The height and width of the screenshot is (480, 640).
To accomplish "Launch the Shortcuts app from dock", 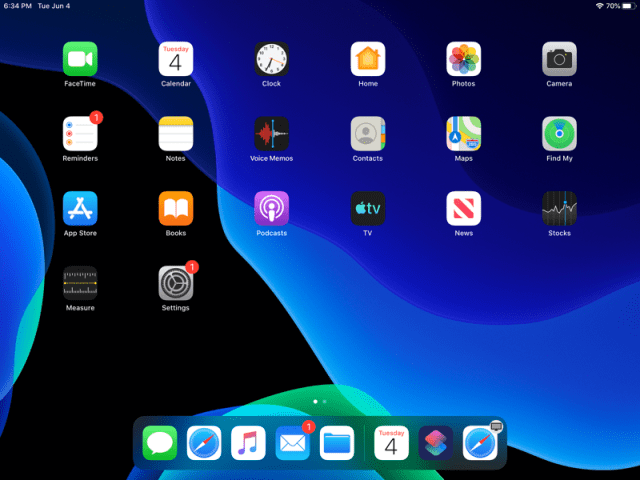I will (x=436, y=443).
